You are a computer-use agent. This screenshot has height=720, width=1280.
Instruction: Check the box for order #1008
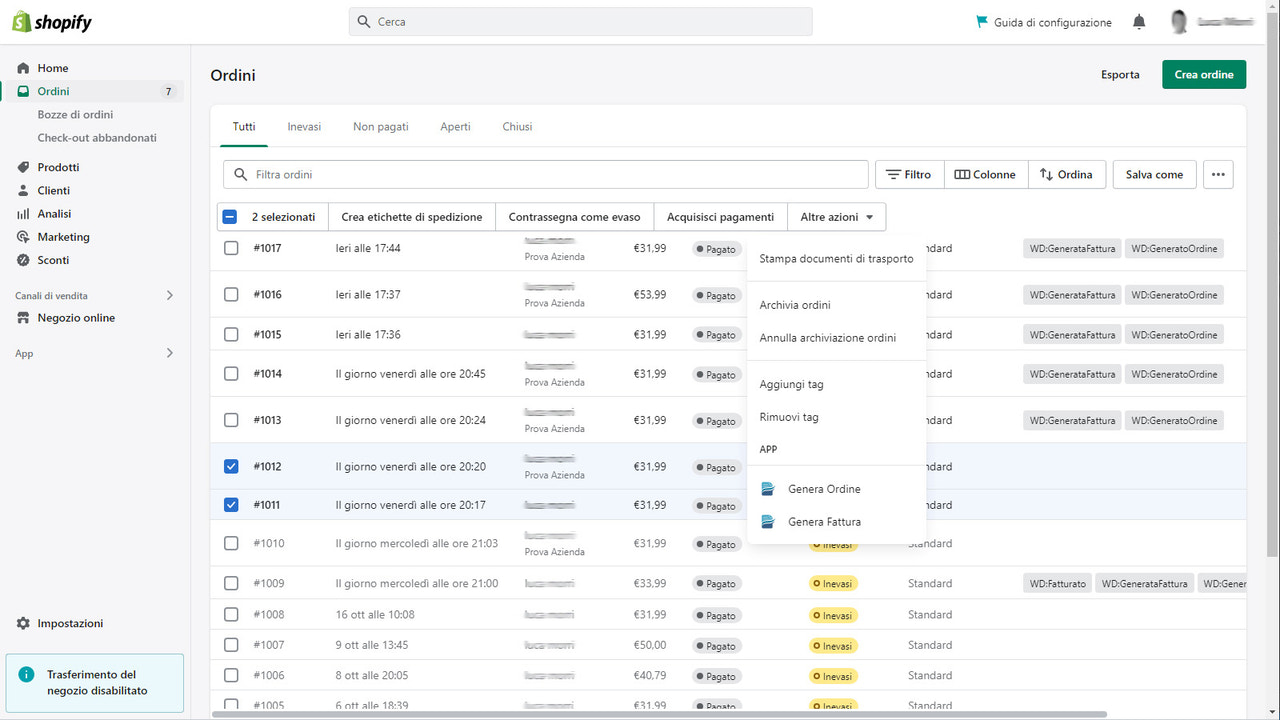(231, 615)
